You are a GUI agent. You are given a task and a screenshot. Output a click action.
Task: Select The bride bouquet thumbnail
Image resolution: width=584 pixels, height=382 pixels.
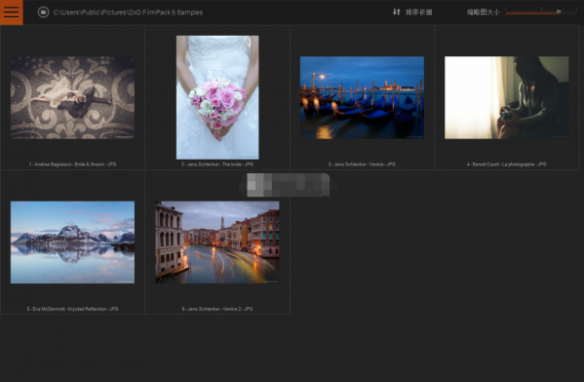click(x=218, y=98)
